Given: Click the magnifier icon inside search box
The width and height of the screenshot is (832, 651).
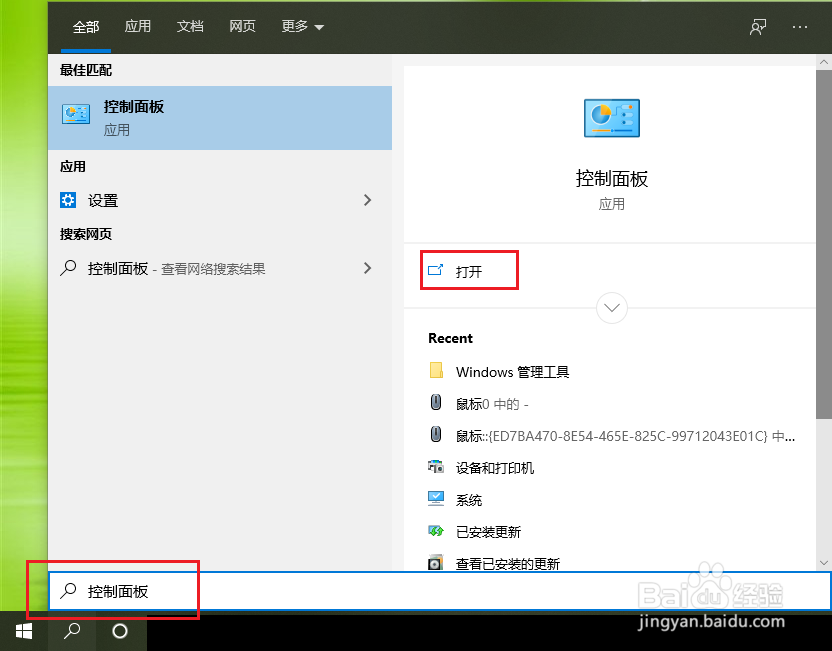Looking at the screenshot, I should [68, 591].
